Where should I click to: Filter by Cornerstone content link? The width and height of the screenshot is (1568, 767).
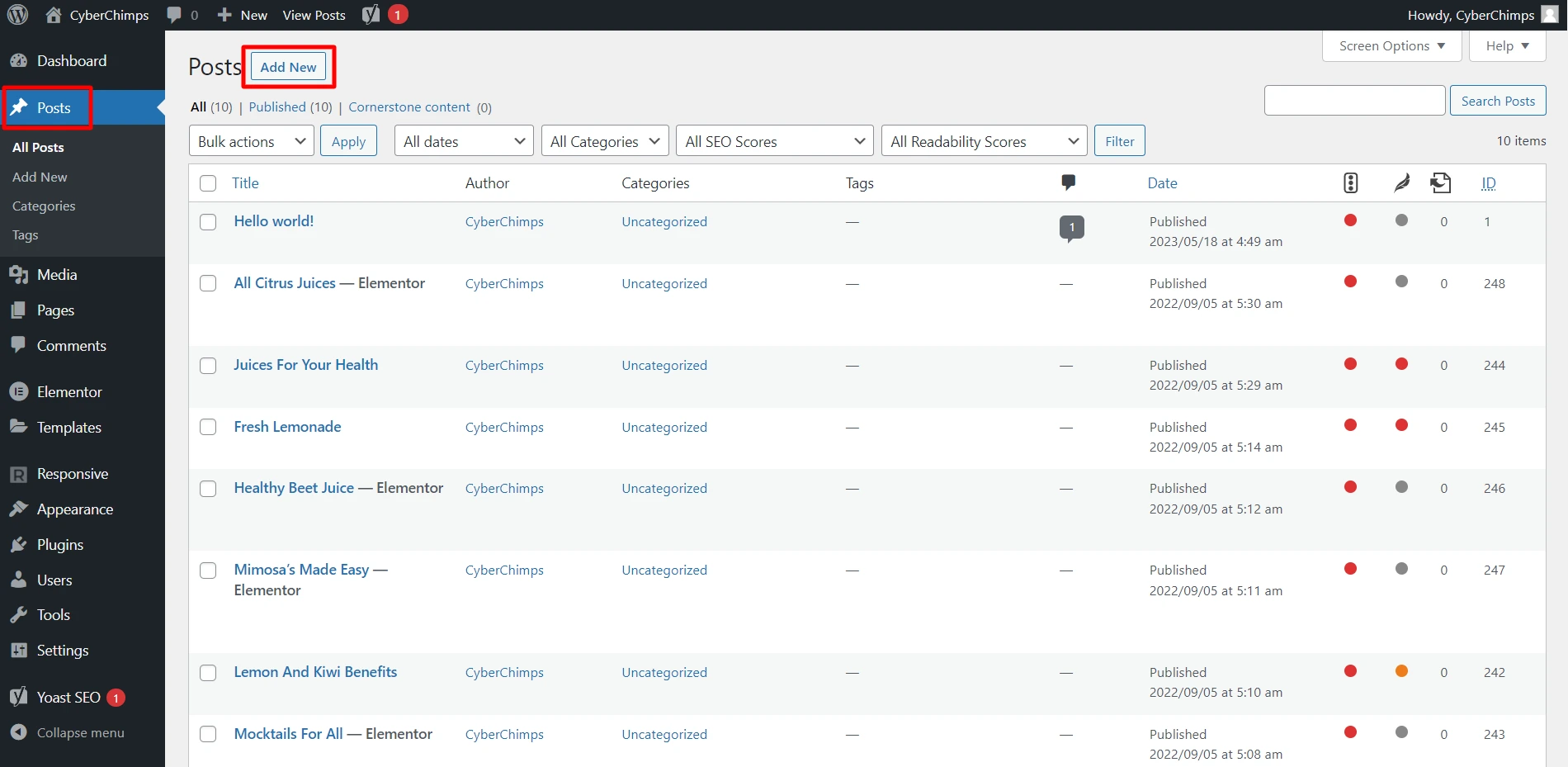coord(409,107)
